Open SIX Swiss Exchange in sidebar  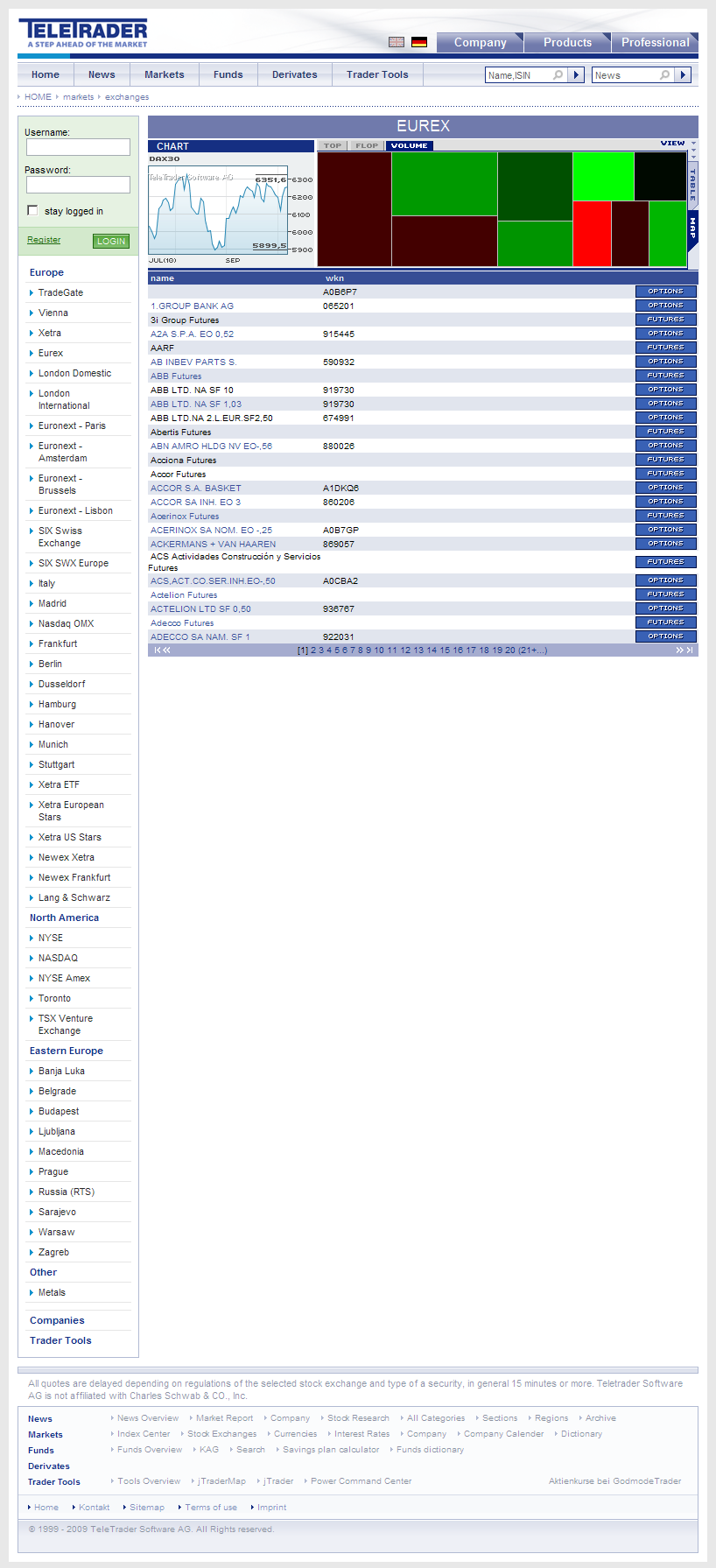(60, 538)
